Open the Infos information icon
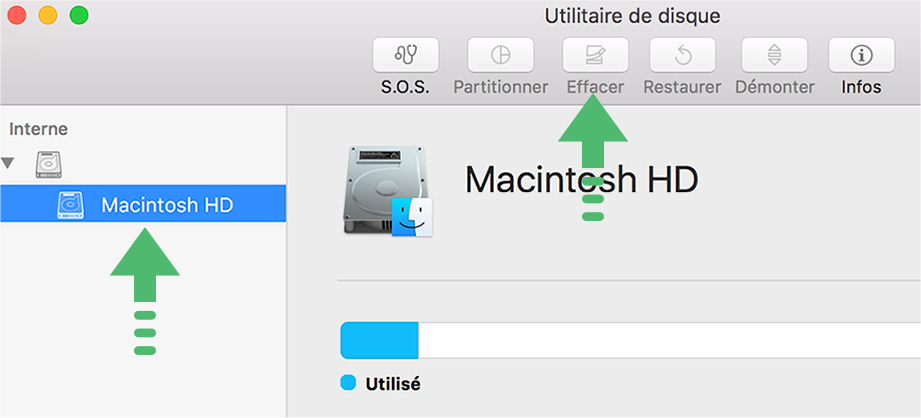The width and height of the screenshot is (921, 418). pyautogui.click(x=861, y=55)
